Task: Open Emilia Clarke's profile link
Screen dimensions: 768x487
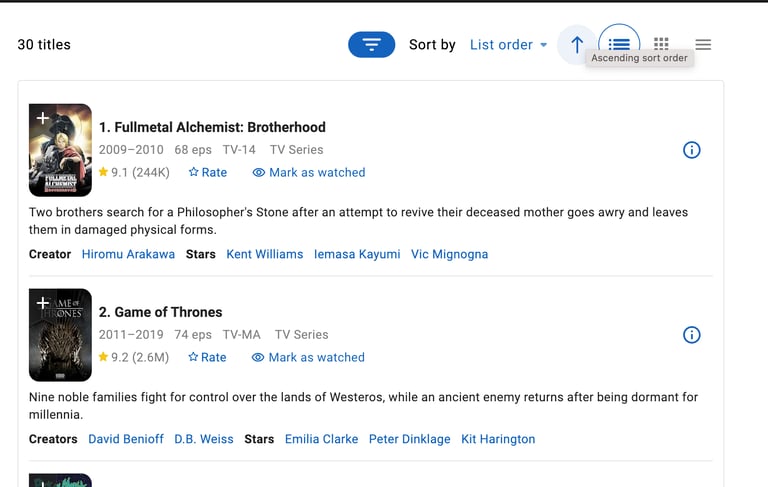Action: pyautogui.click(x=321, y=439)
